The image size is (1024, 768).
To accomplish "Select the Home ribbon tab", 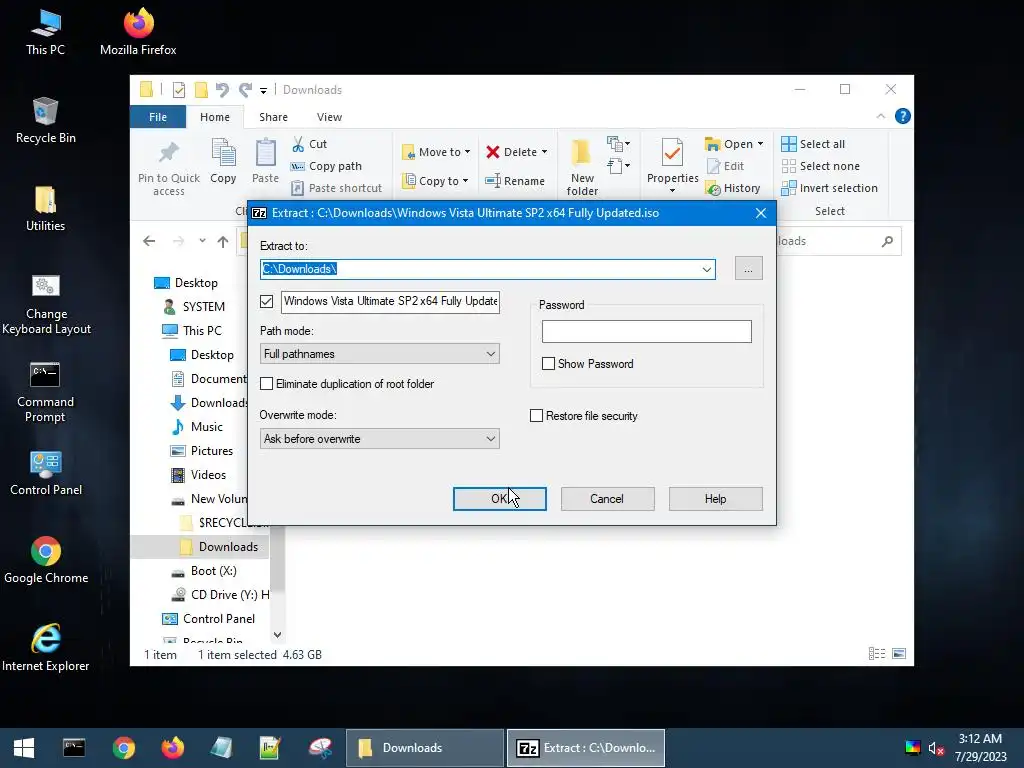I will (x=215, y=117).
